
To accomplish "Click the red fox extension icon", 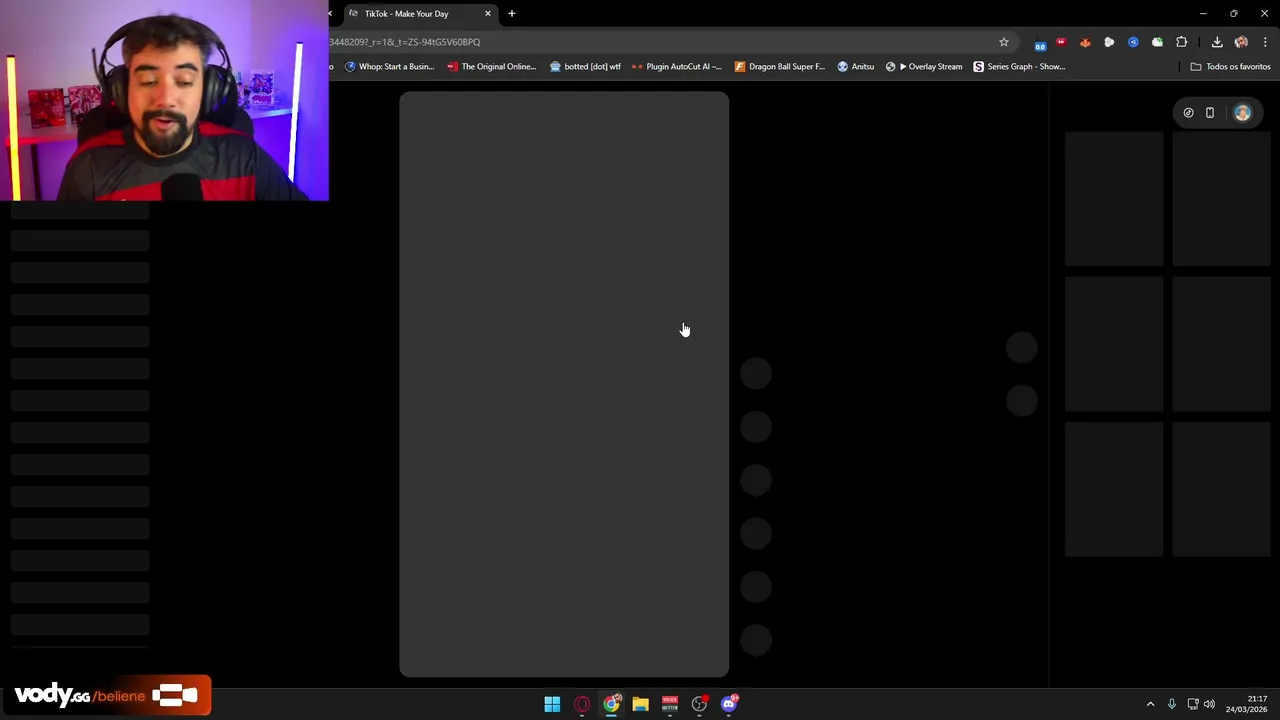I will pos(1085,42).
